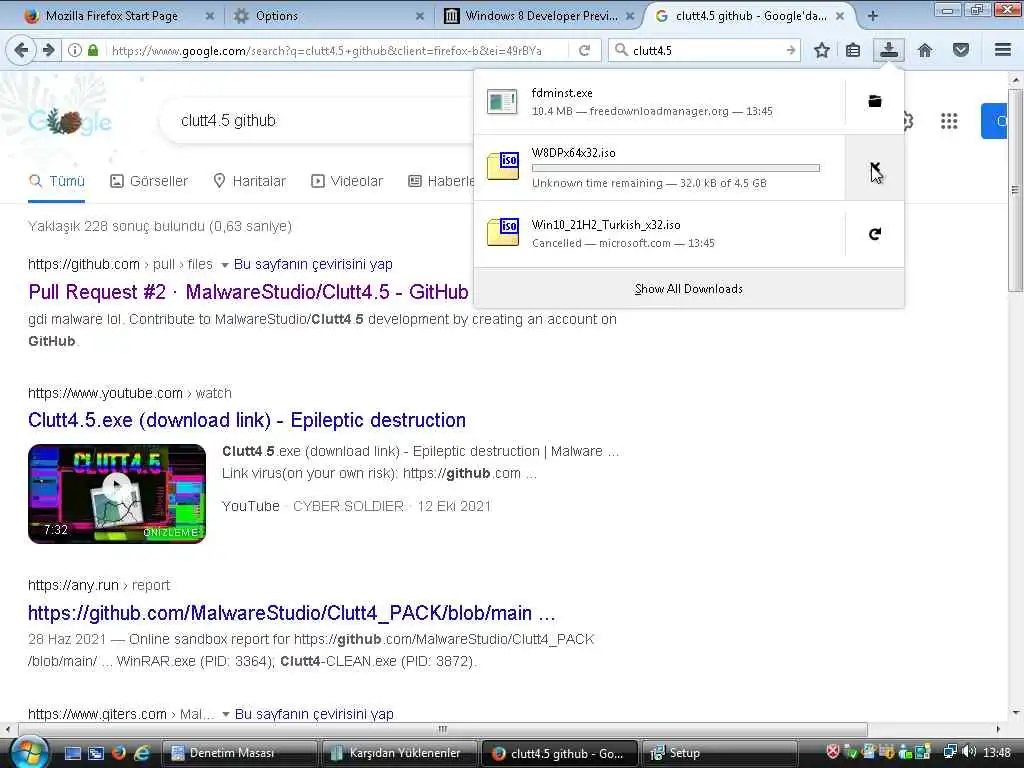The image size is (1024, 768).
Task: Expand dropdown arrow beside github.com pull files
Action: point(225,265)
